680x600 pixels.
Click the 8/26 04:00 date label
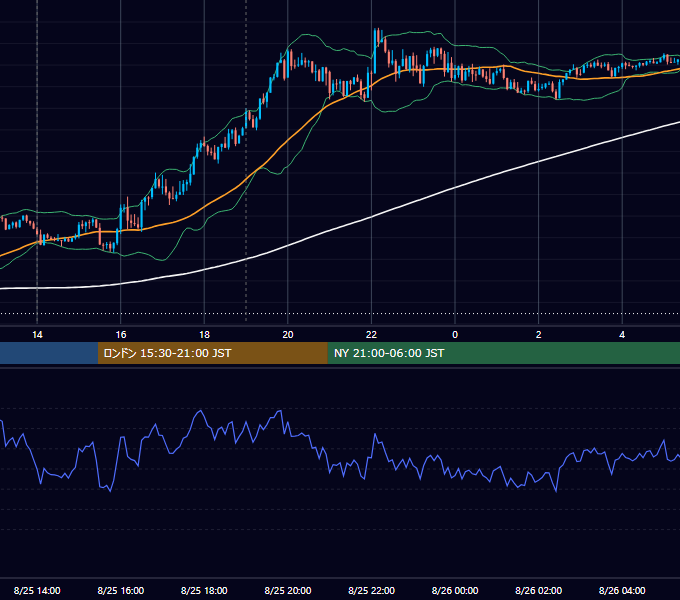[x=622, y=590]
